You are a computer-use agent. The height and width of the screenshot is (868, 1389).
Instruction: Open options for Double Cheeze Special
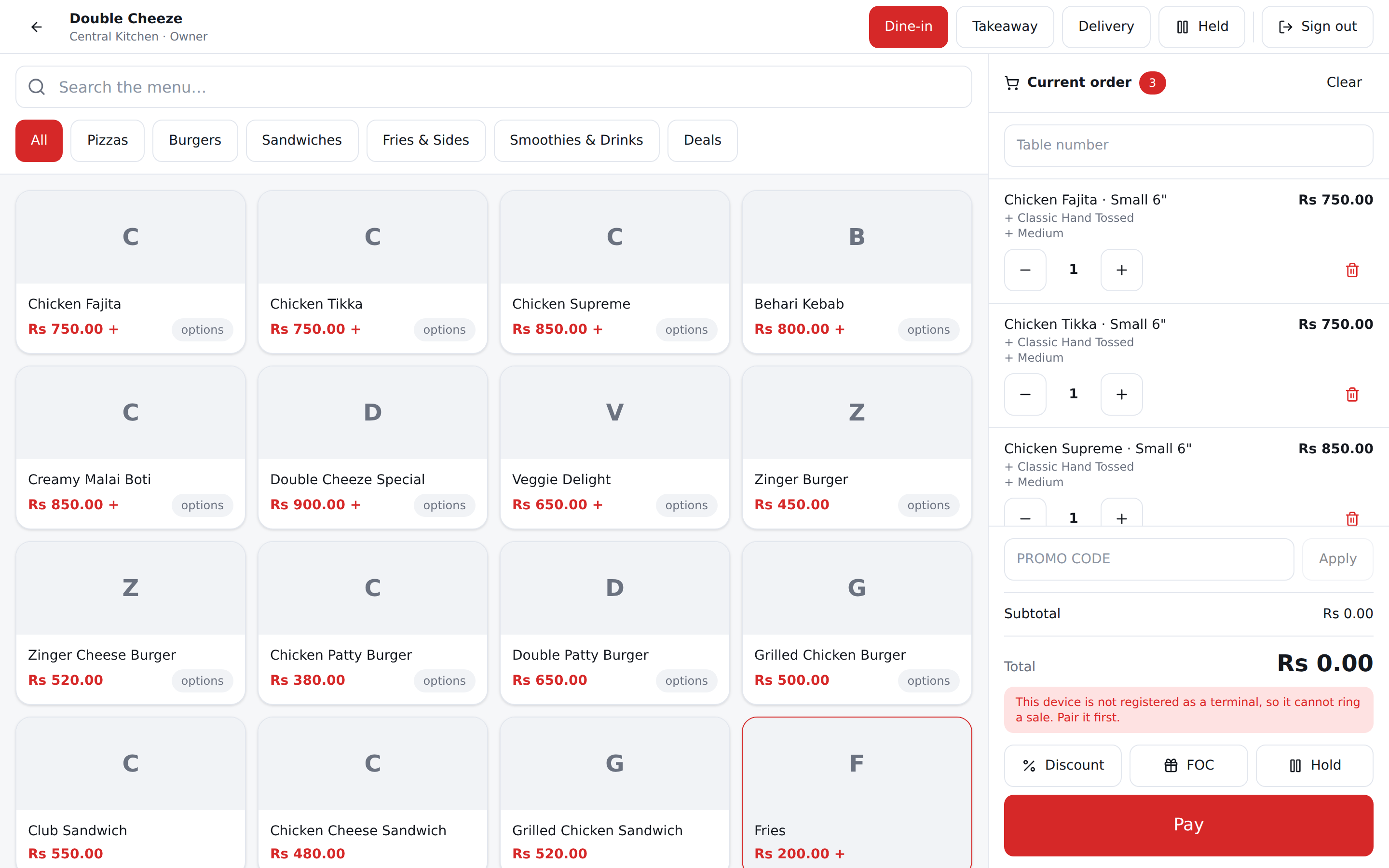444,505
